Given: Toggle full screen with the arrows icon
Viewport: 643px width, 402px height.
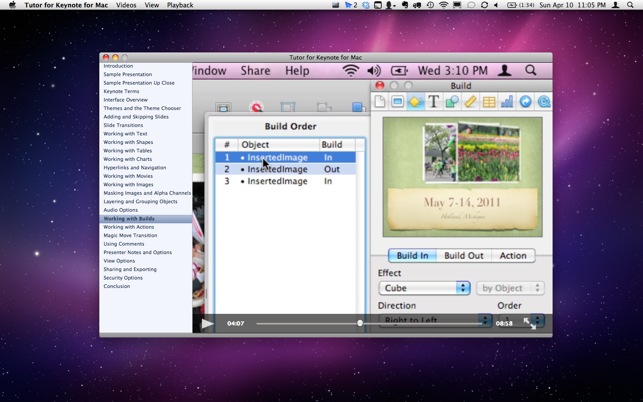Looking at the screenshot, I should pos(529,323).
